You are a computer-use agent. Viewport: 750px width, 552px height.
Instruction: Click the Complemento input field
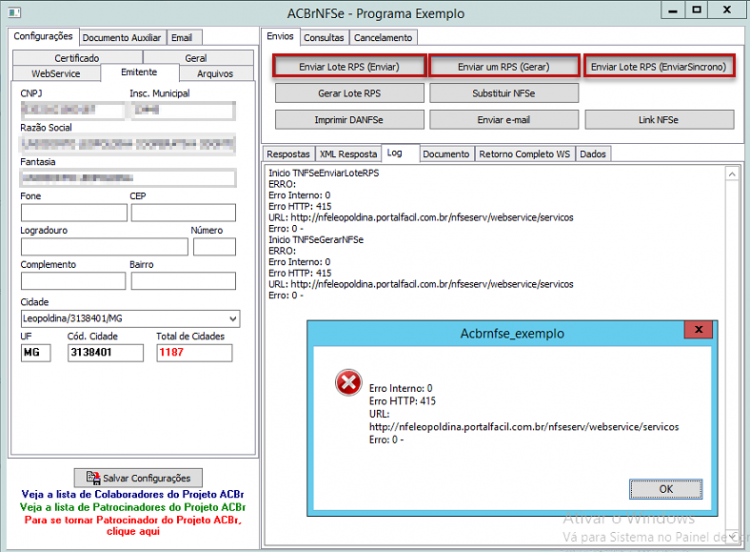coord(73,281)
